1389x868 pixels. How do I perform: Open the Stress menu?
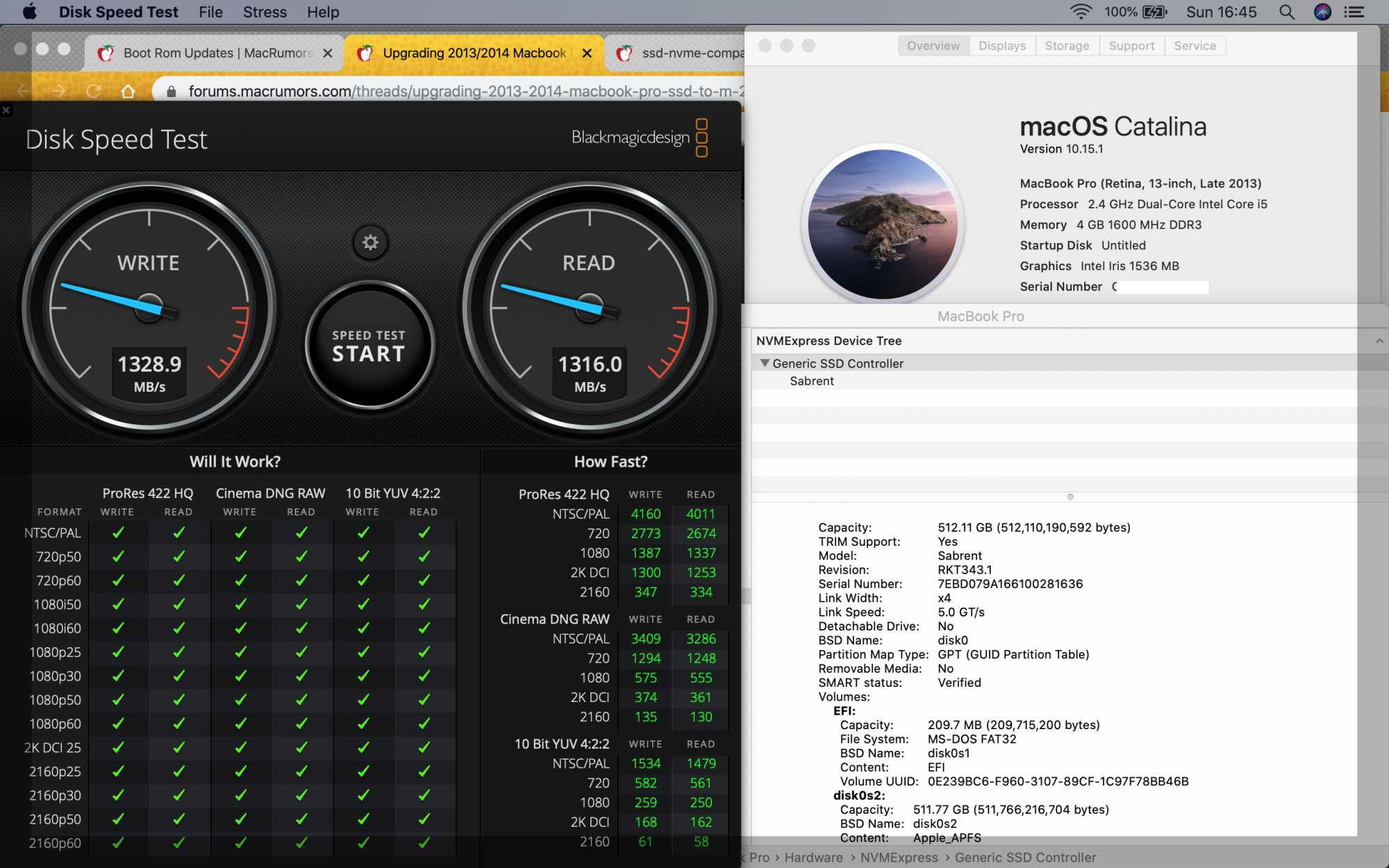pyautogui.click(x=265, y=12)
